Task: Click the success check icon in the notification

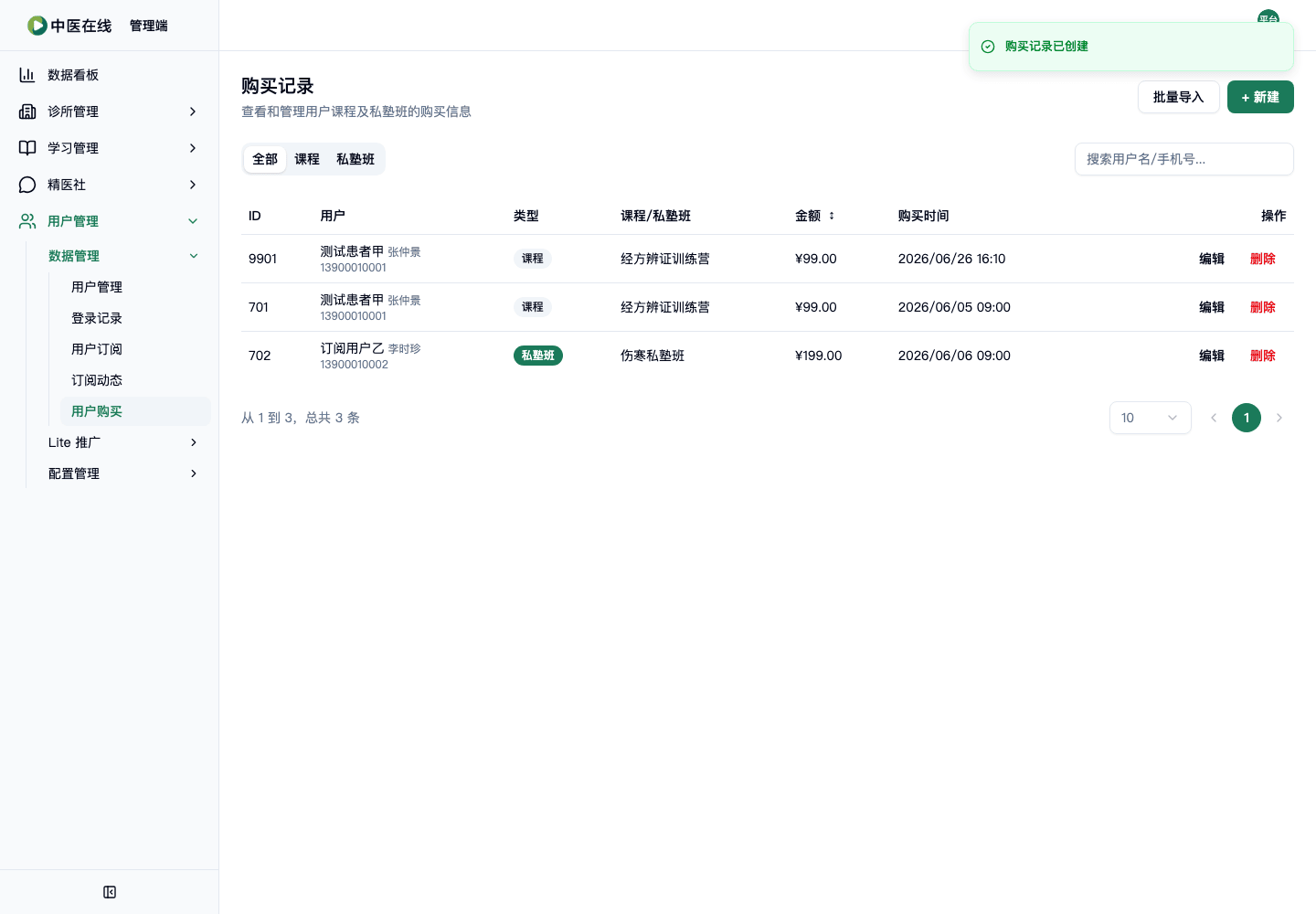Action: point(988,47)
